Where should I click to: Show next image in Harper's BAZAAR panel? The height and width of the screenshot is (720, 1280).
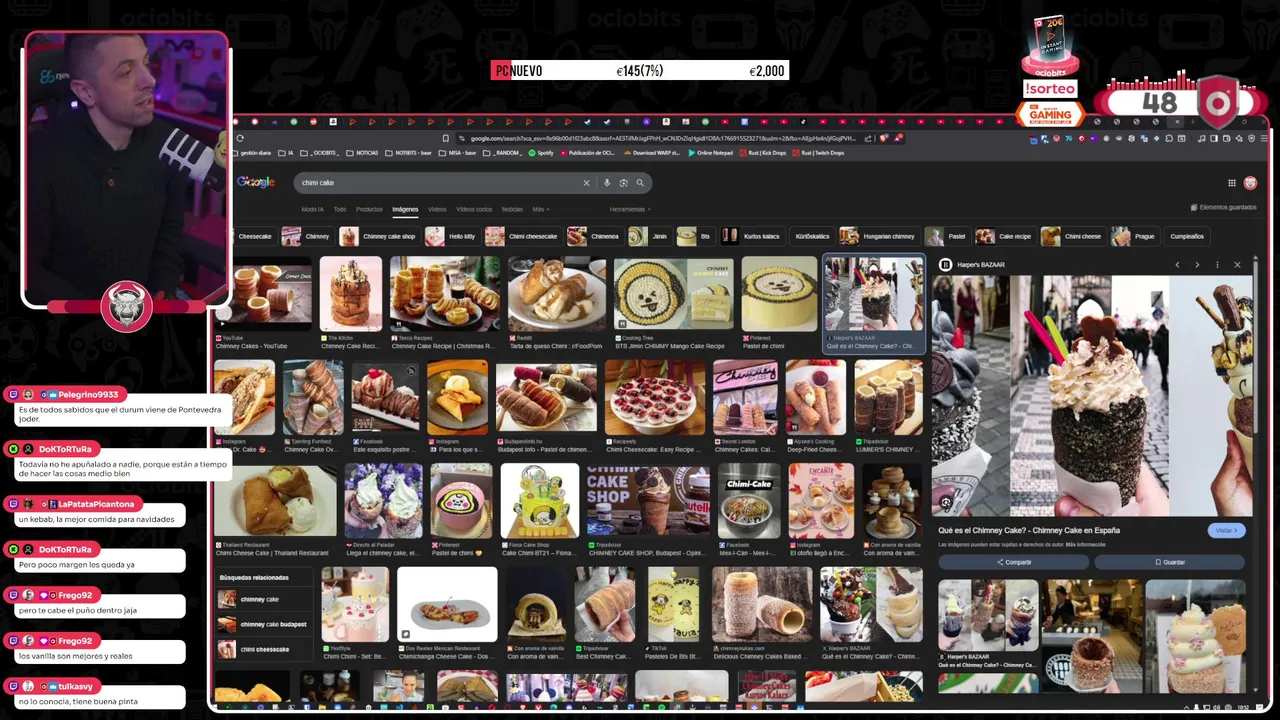(x=1197, y=265)
